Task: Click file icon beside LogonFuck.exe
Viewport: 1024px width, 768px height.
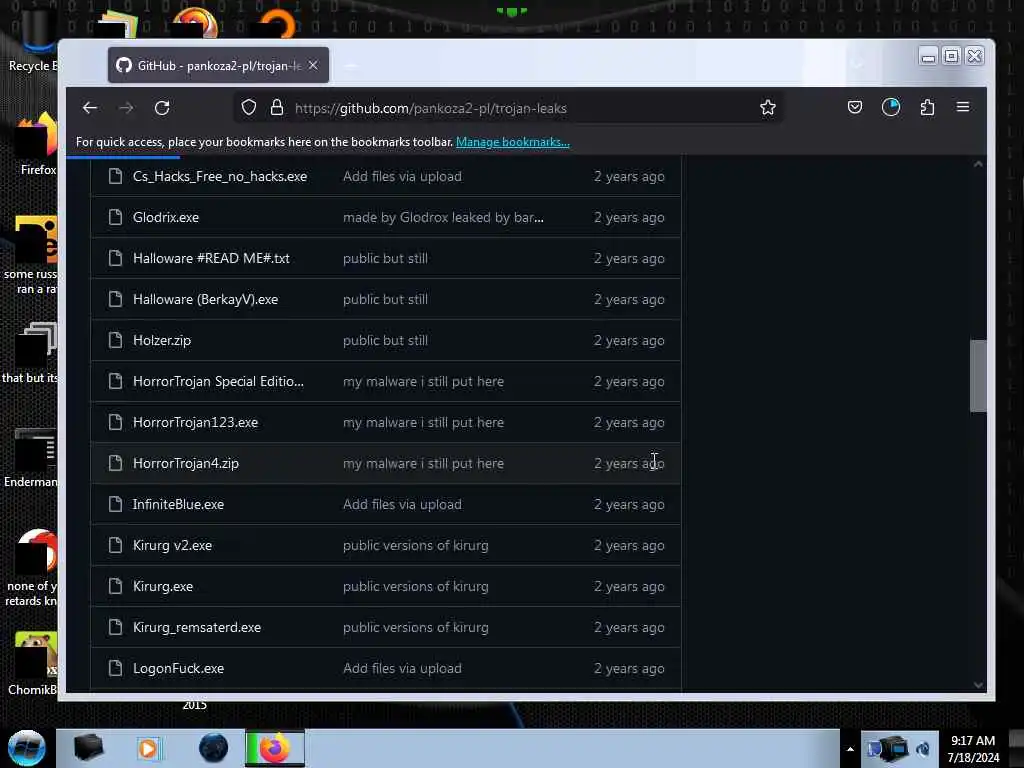Action: tap(116, 669)
